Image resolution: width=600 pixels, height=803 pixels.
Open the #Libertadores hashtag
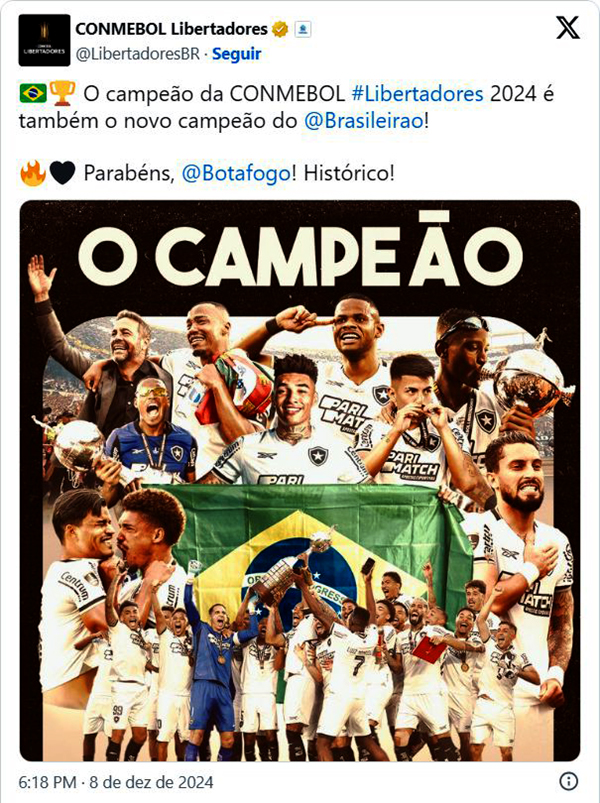tap(418, 94)
